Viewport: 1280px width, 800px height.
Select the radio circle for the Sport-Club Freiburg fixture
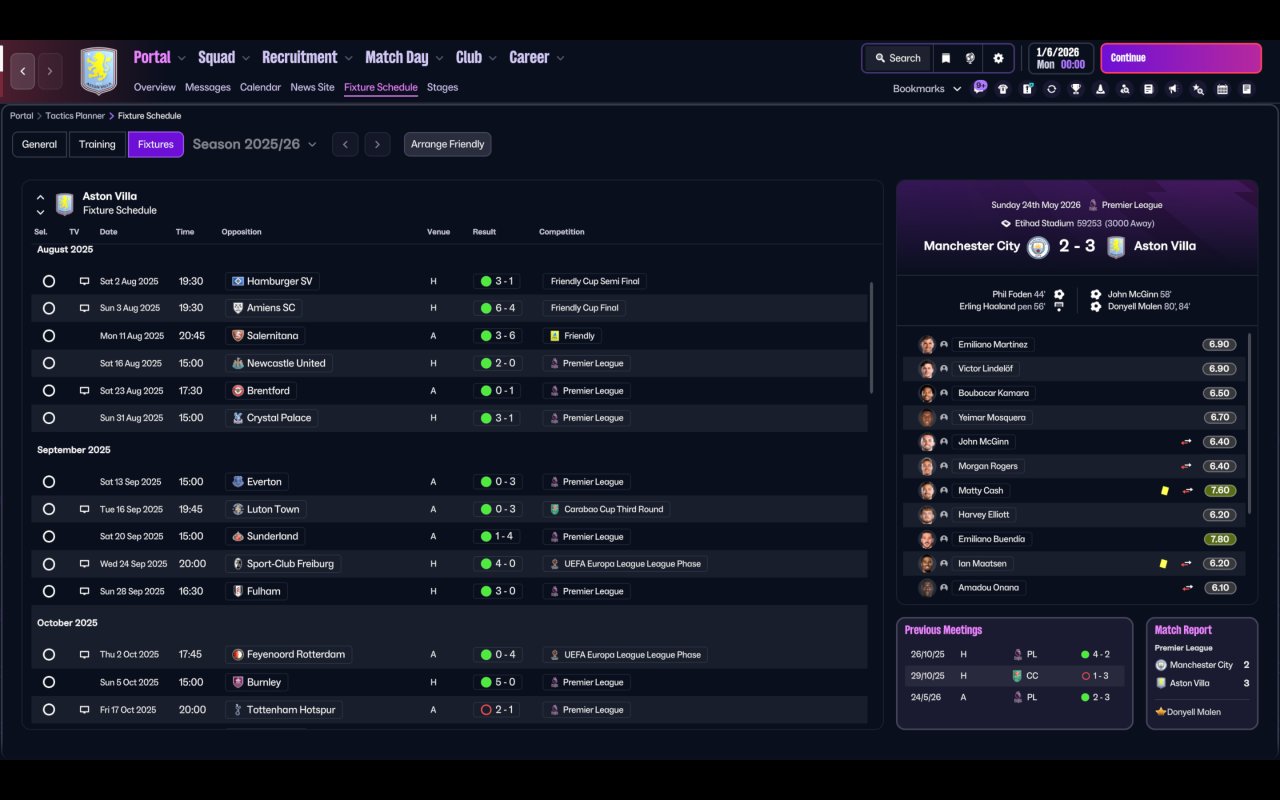[x=48, y=564]
